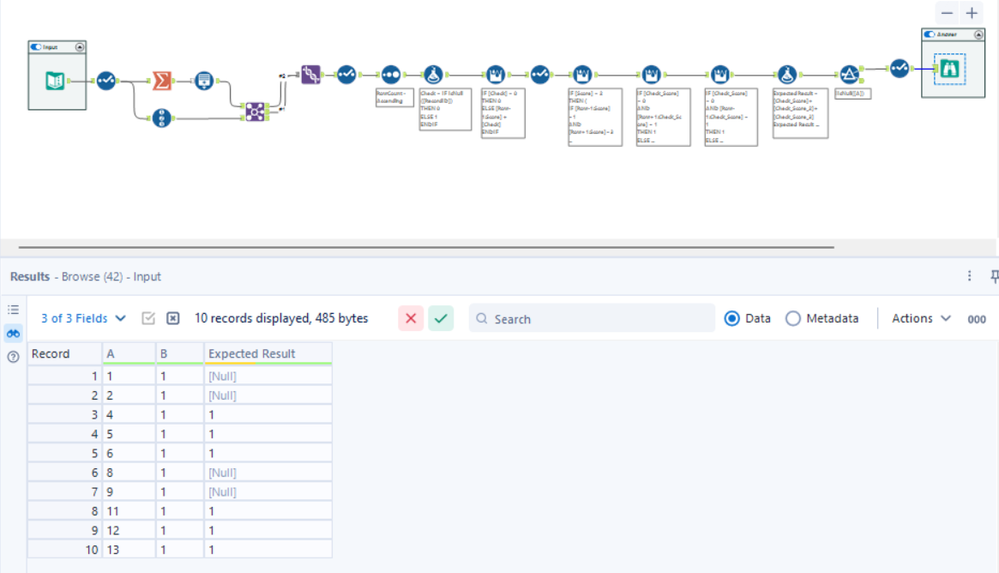Zoom out the canvas with minus button

tap(947, 13)
